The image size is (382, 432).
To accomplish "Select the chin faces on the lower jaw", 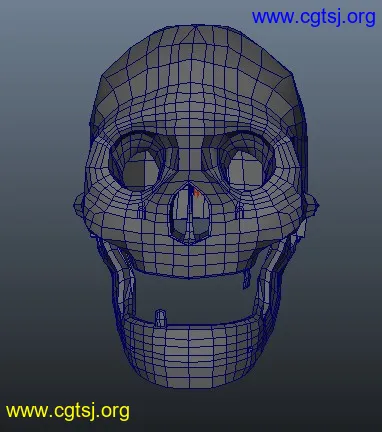I will (x=190, y=357).
